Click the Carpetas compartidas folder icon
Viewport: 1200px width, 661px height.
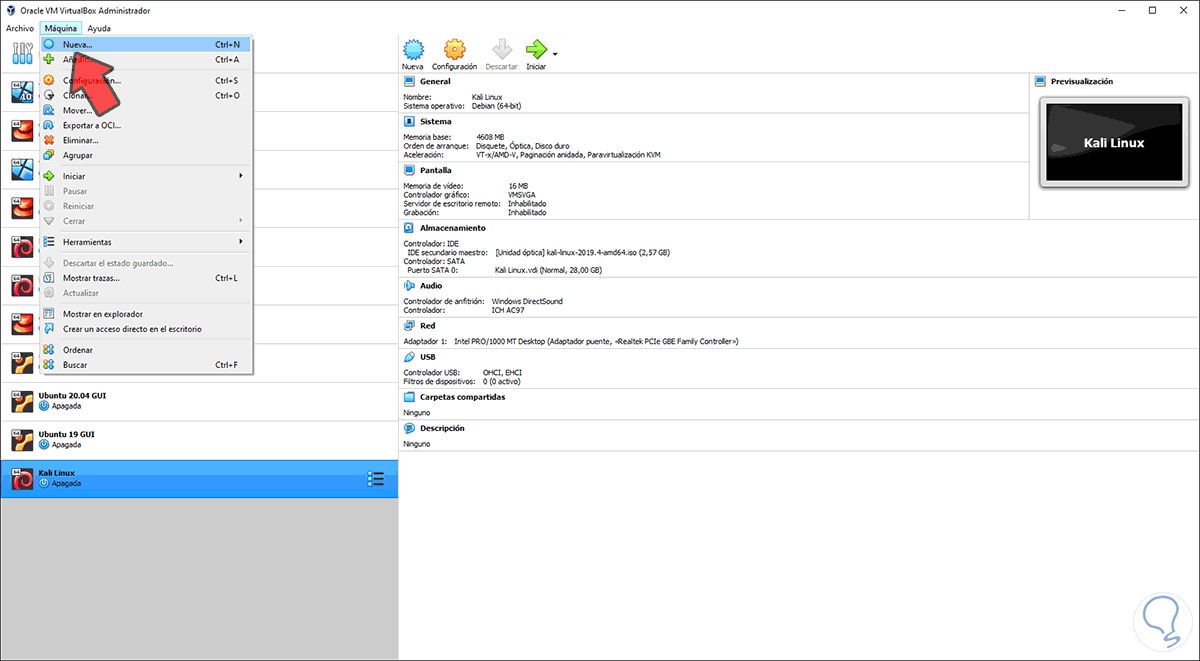tap(410, 397)
